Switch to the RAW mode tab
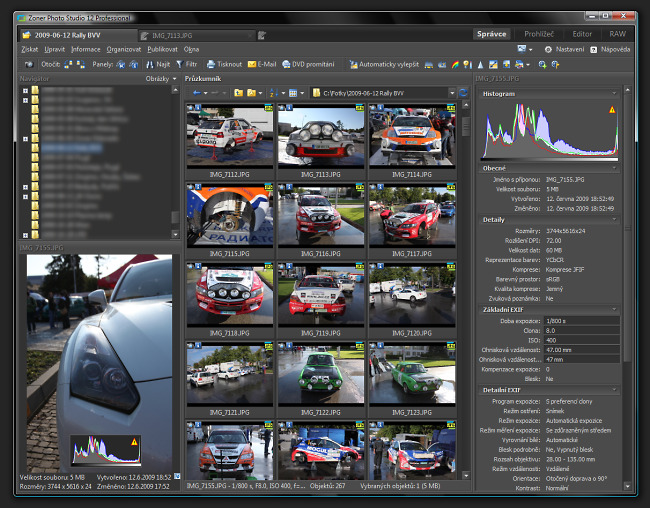The height and width of the screenshot is (508, 650). pyautogui.click(x=617, y=34)
